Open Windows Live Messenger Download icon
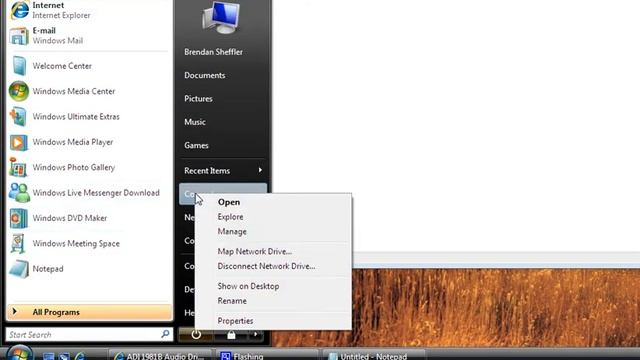The height and width of the screenshot is (360, 640). pos(19,193)
